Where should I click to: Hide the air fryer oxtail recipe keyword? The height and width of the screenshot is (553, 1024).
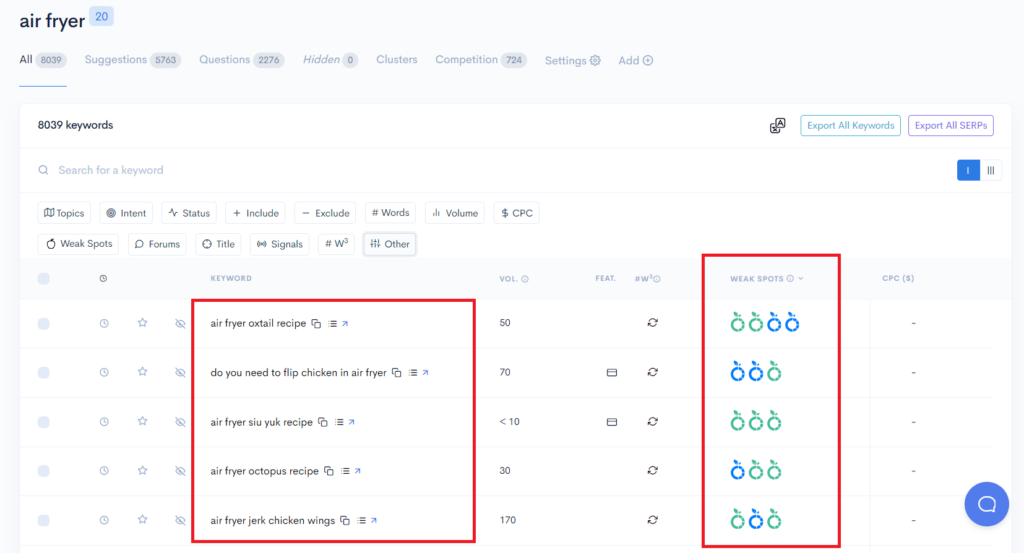click(x=180, y=324)
